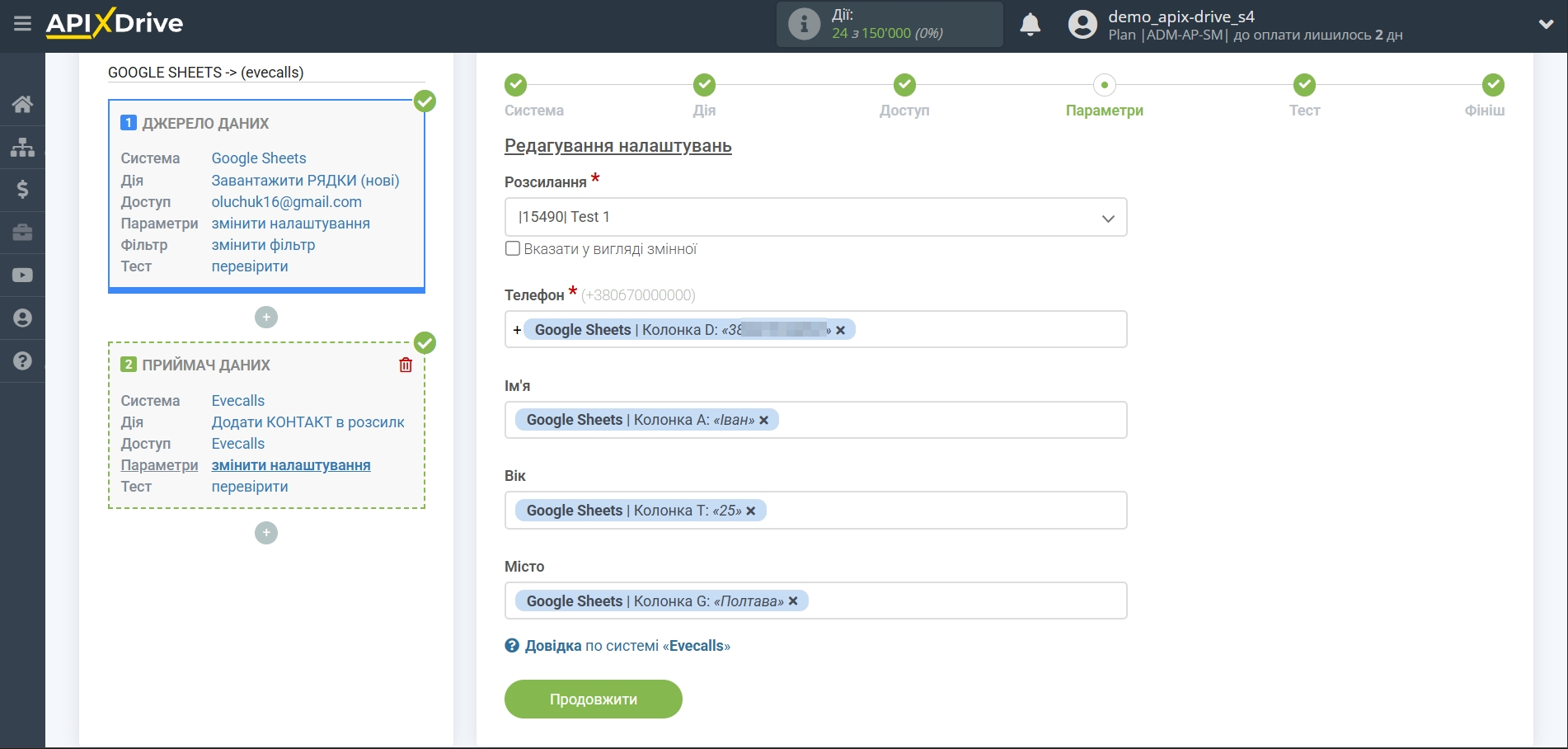Remove the Колонка G city tag
Image resolution: width=1568 pixels, height=749 pixels.
point(793,601)
